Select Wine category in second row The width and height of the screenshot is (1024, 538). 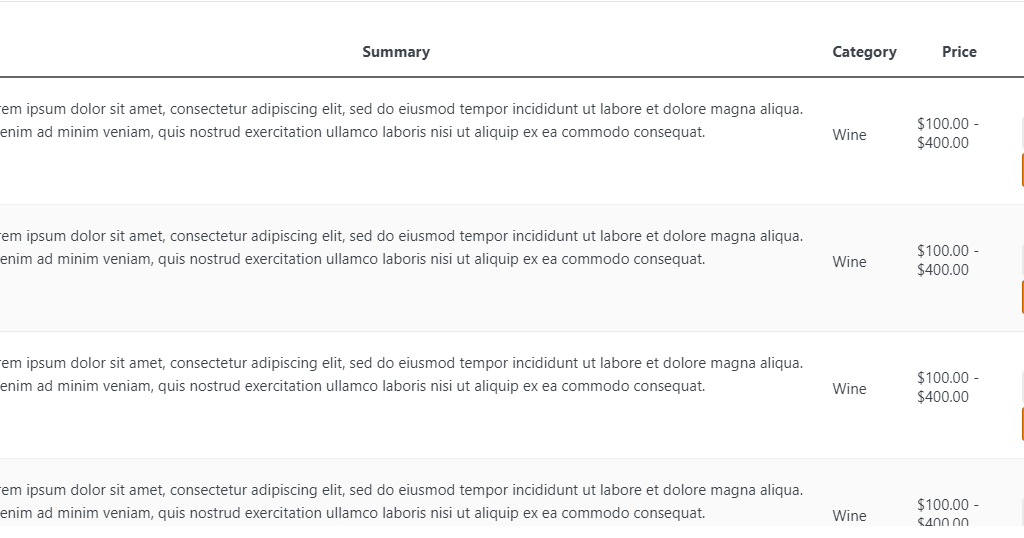click(x=849, y=262)
